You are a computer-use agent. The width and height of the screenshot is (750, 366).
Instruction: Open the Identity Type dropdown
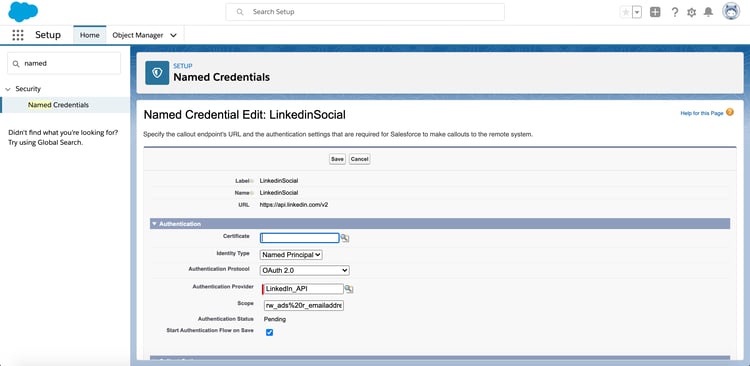coord(291,255)
